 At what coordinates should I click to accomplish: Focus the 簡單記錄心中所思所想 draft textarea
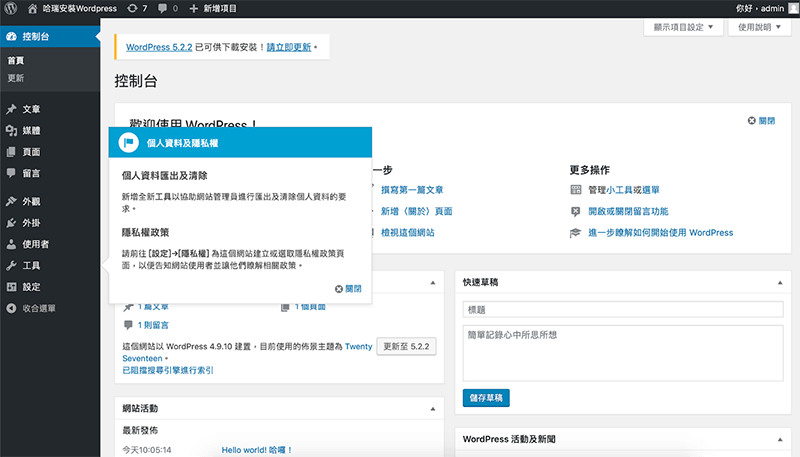coord(623,353)
